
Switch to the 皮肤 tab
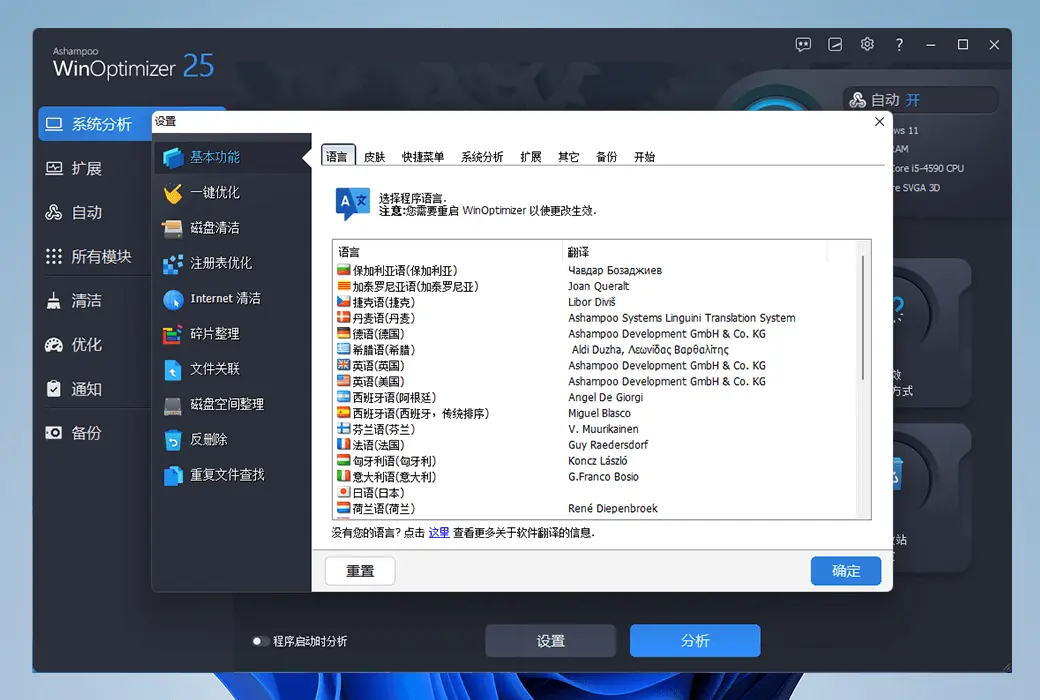click(375, 157)
